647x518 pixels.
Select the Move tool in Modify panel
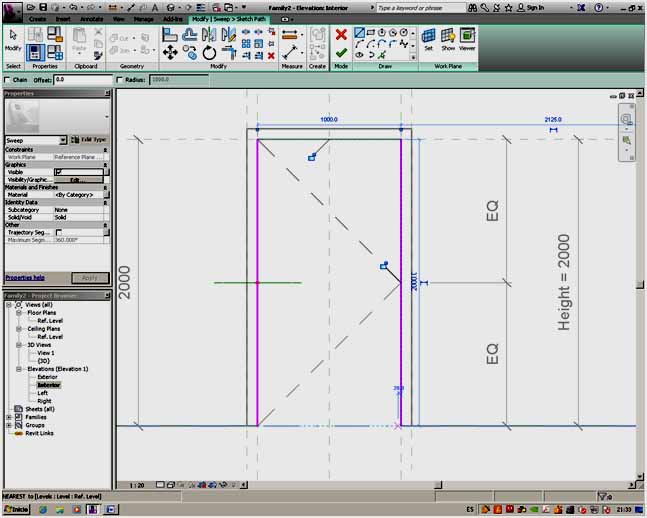click(x=170, y=53)
